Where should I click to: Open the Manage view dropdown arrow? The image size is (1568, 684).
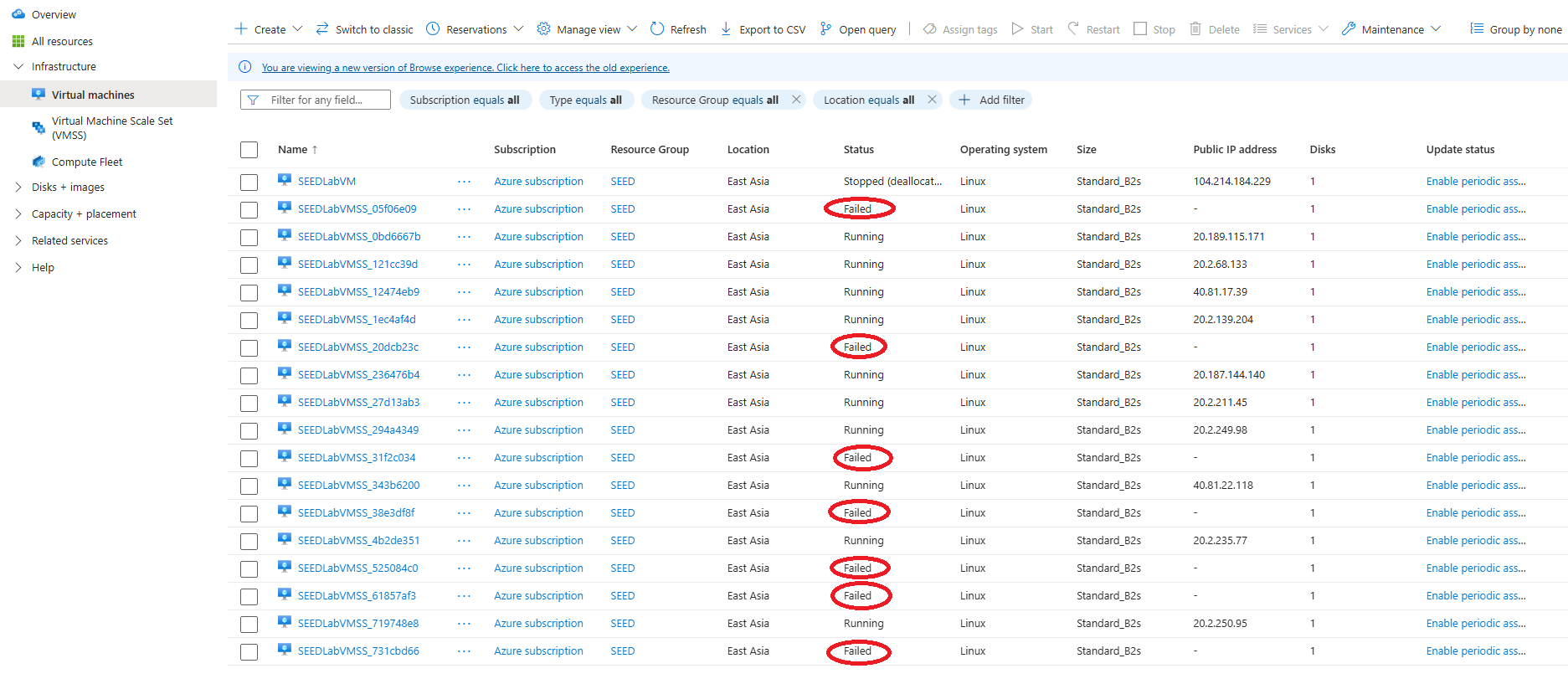(x=632, y=28)
